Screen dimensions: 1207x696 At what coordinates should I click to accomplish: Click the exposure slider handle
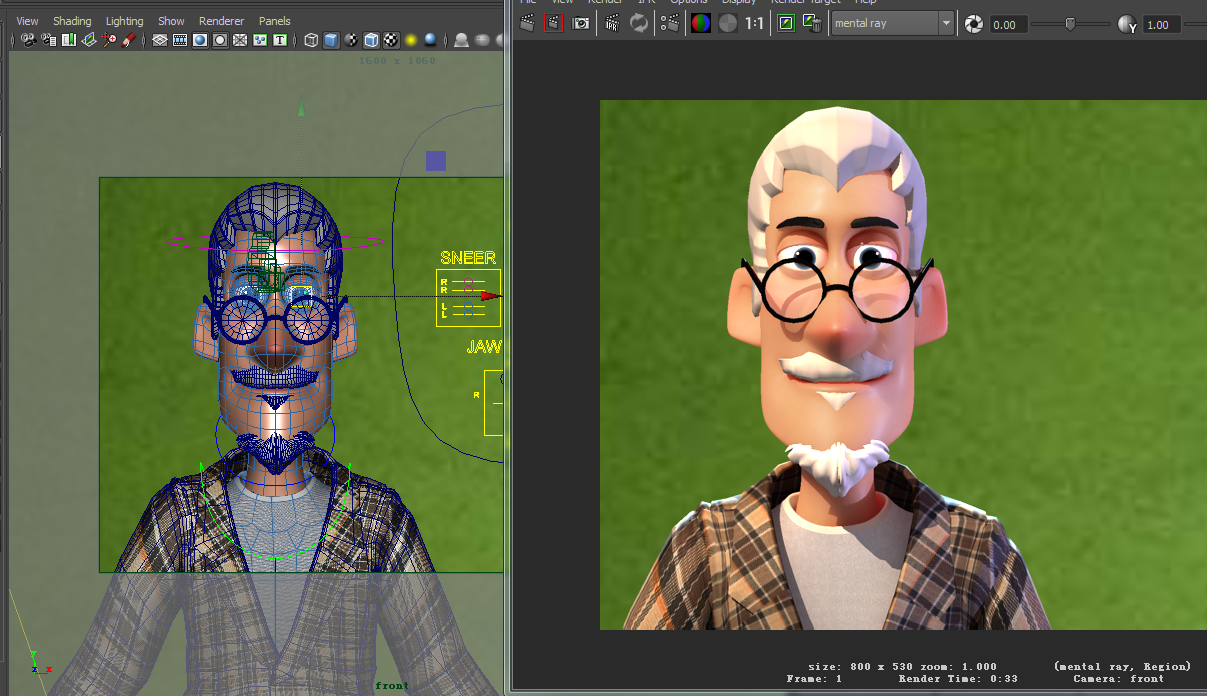tap(1070, 24)
